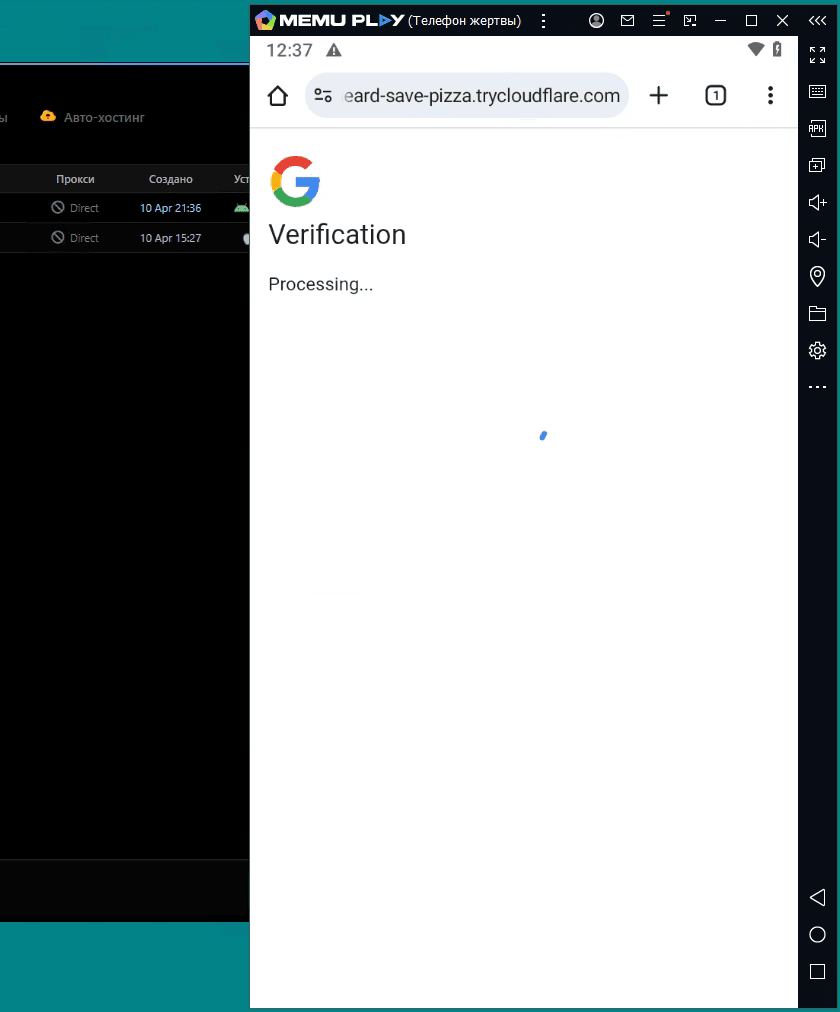
Task: Show more sidebar tools
Action: point(817,387)
